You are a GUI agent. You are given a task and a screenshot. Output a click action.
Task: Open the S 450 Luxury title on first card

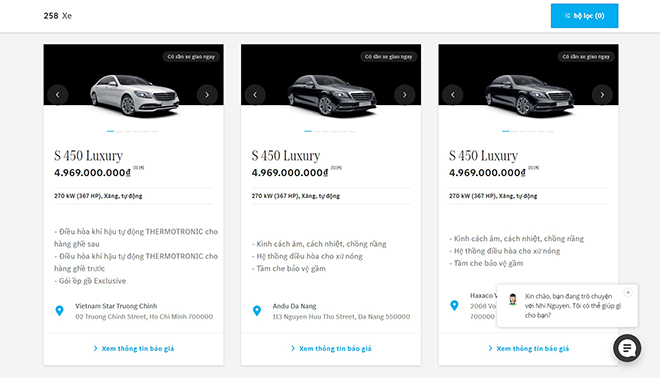(x=88, y=156)
